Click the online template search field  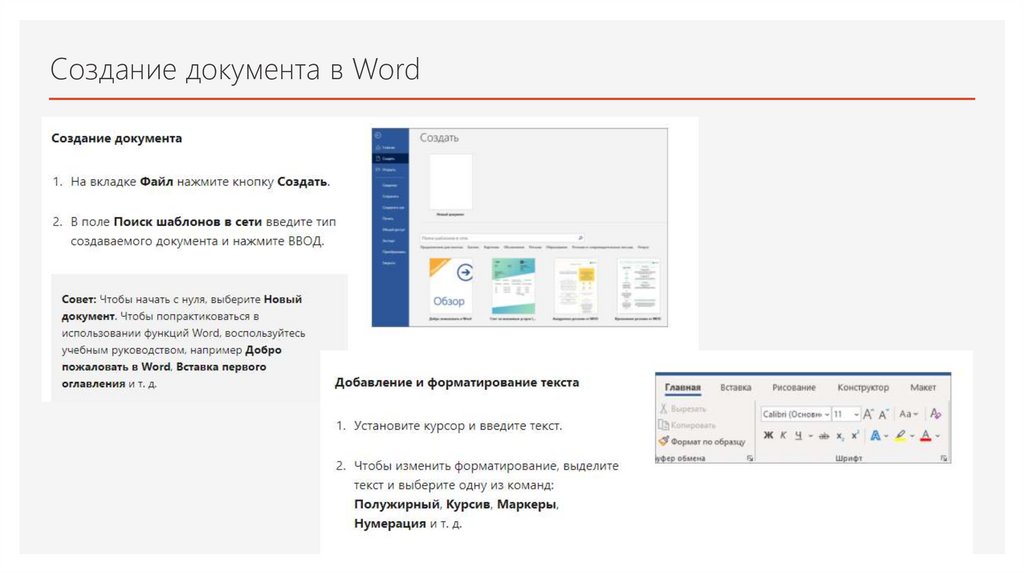[502, 238]
